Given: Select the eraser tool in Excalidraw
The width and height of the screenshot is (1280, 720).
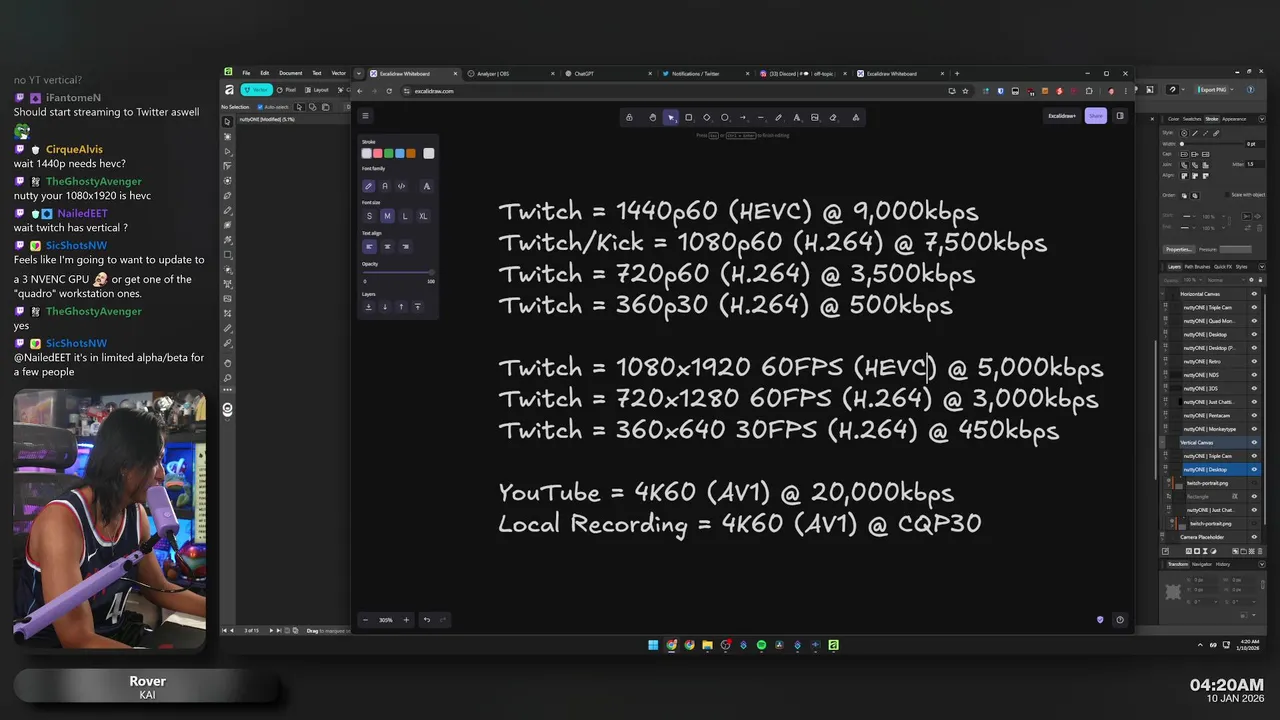Looking at the screenshot, I should (x=833, y=117).
